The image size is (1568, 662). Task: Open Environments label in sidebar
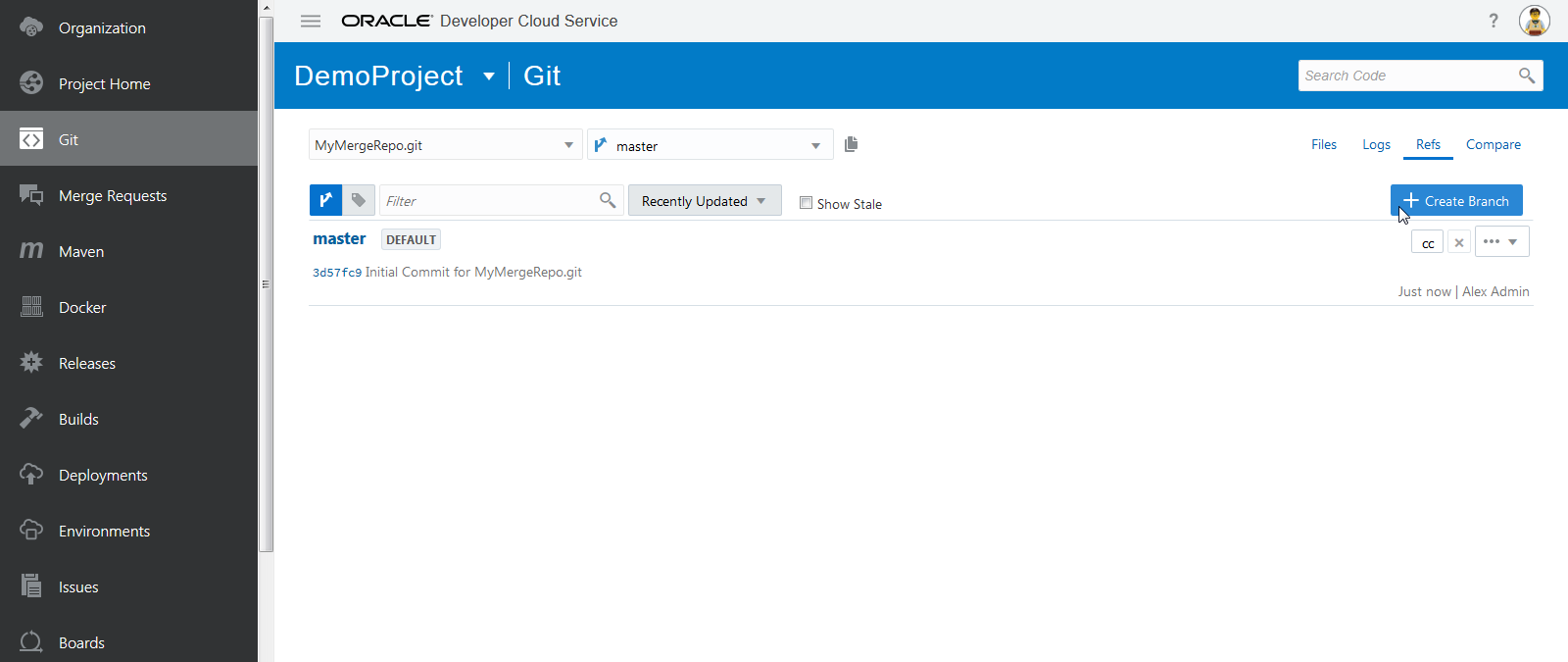click(104, 531)
